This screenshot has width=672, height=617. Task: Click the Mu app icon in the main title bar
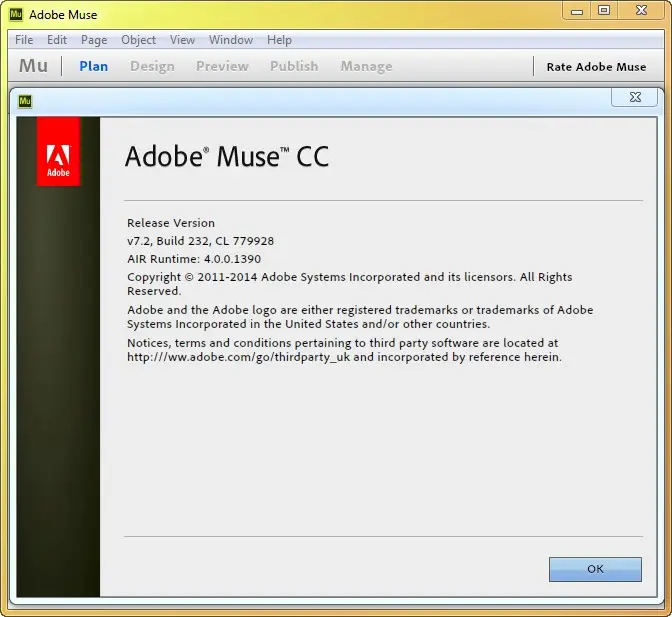[16, 14]
